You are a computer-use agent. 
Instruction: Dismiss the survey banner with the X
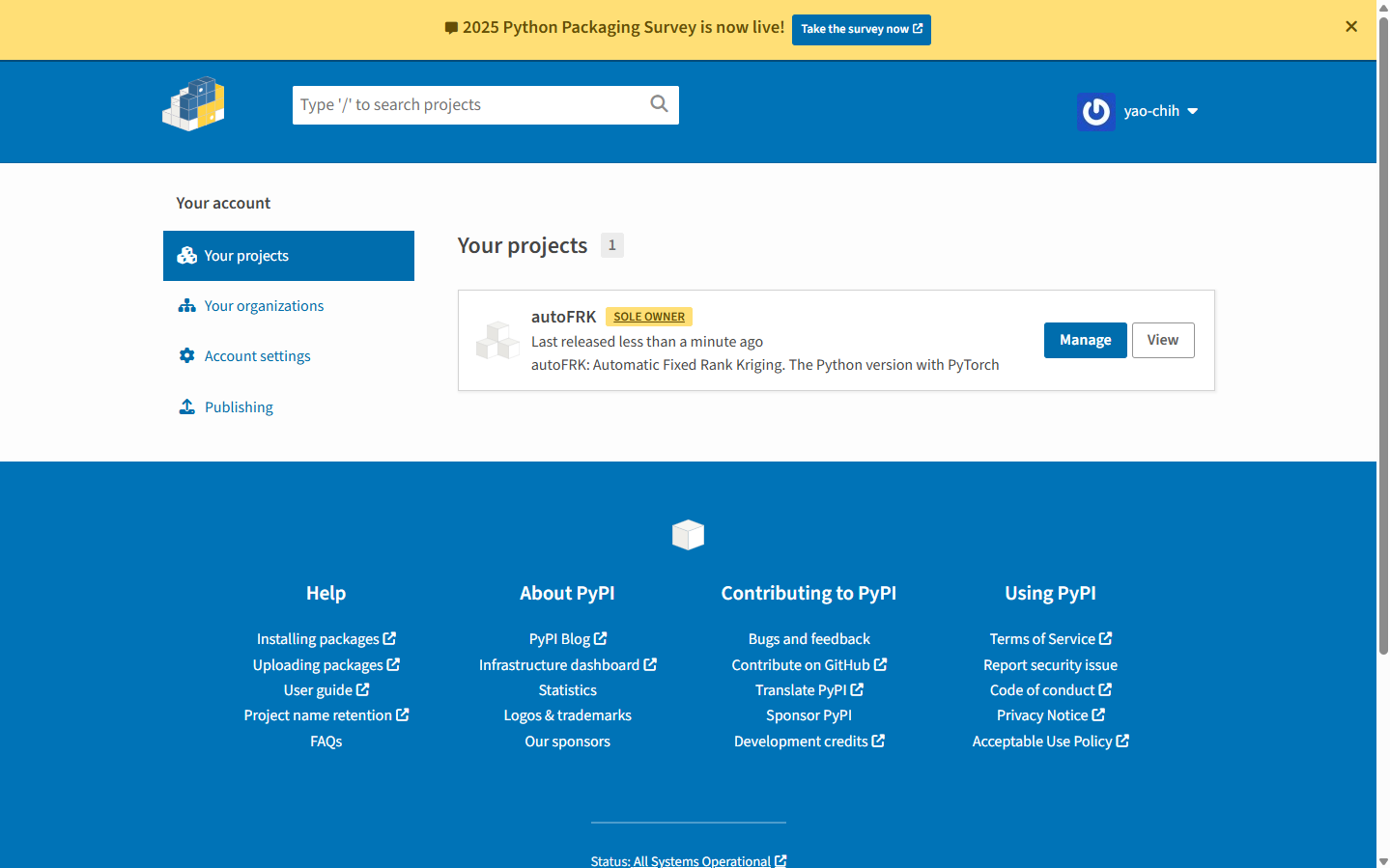[x=1351, y=27]
